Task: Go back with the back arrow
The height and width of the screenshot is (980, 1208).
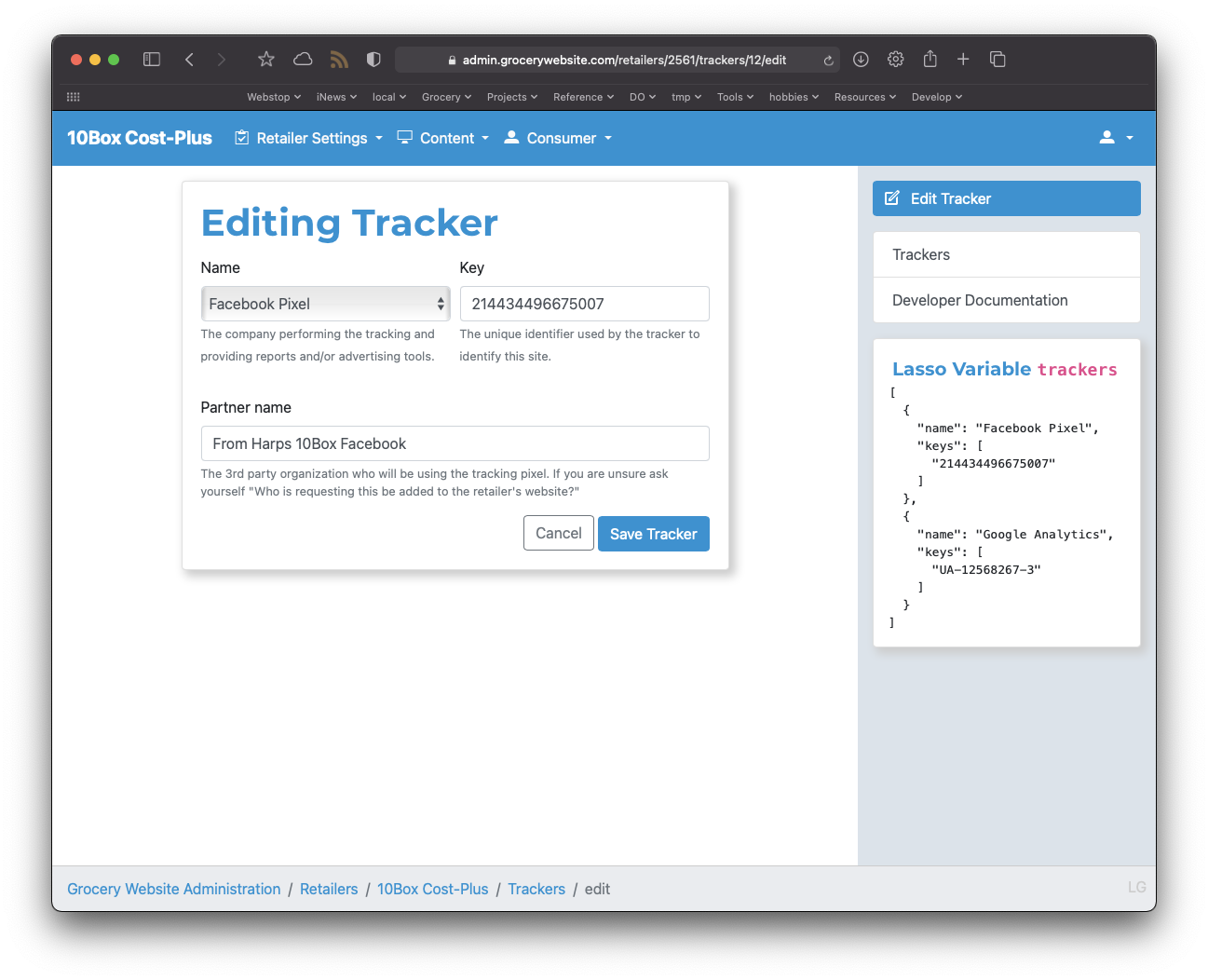Action: 189,60
